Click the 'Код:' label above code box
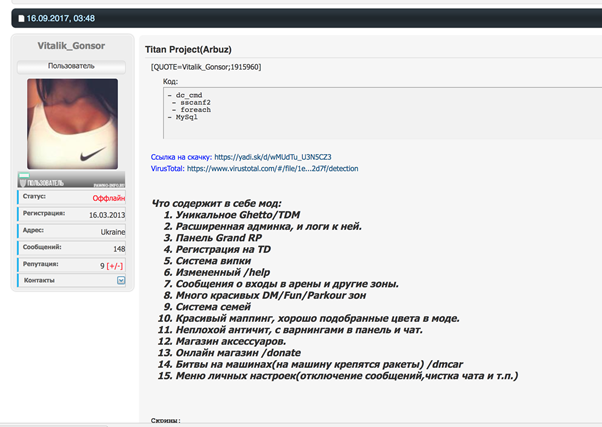 tap(170, 81)
